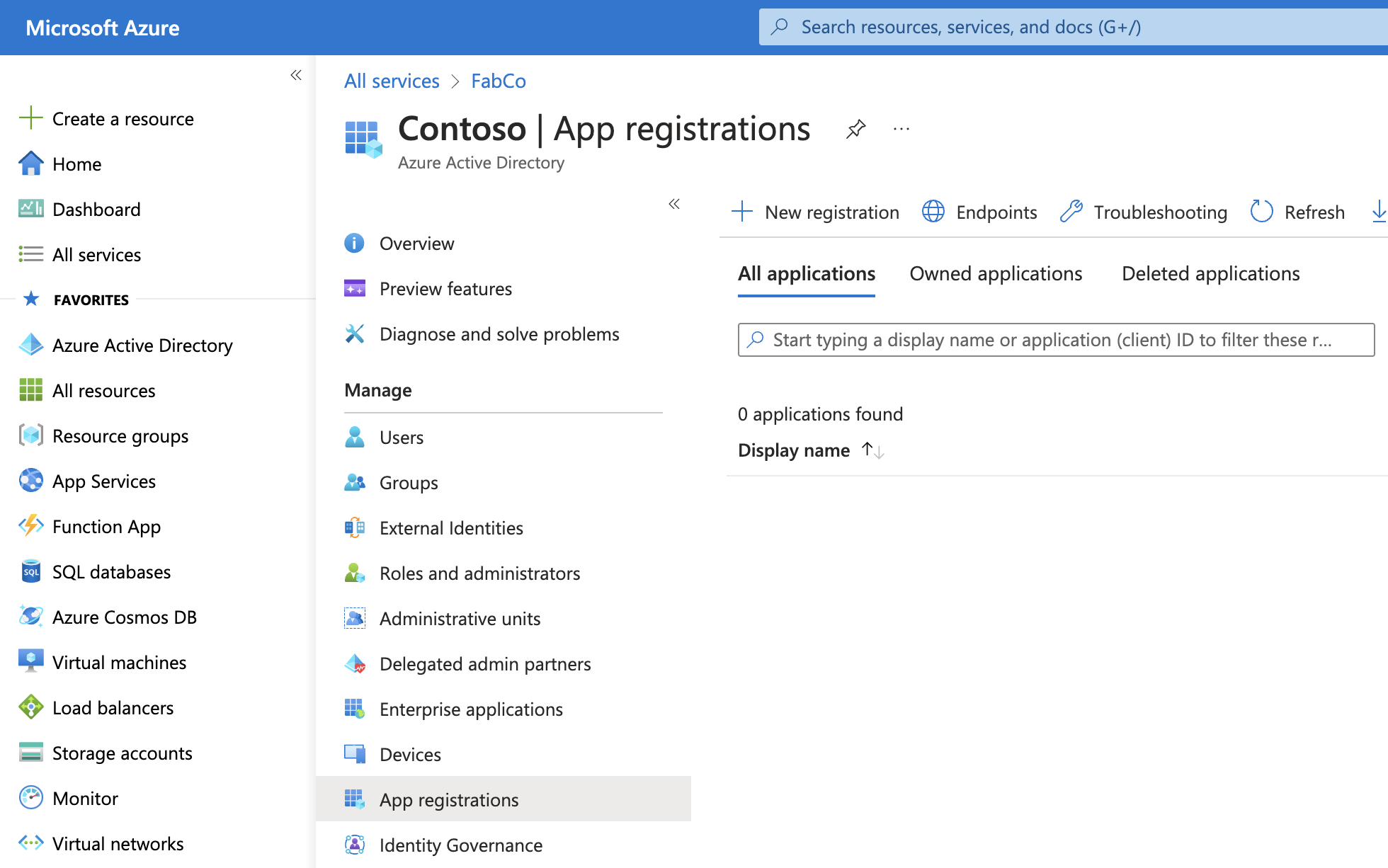Image resolution: width=1388 pixels, height=868 pixels.
Task: Open the Deleted applications tab
Action: 1210,274
